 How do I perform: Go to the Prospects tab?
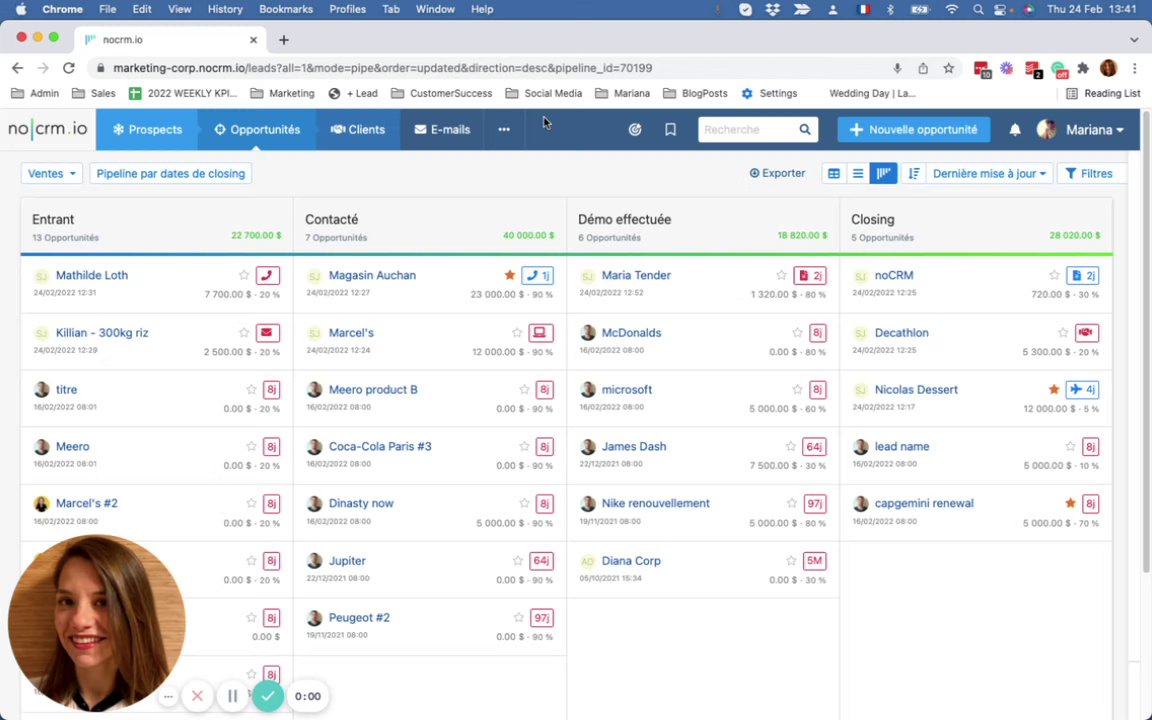[147, 129]
